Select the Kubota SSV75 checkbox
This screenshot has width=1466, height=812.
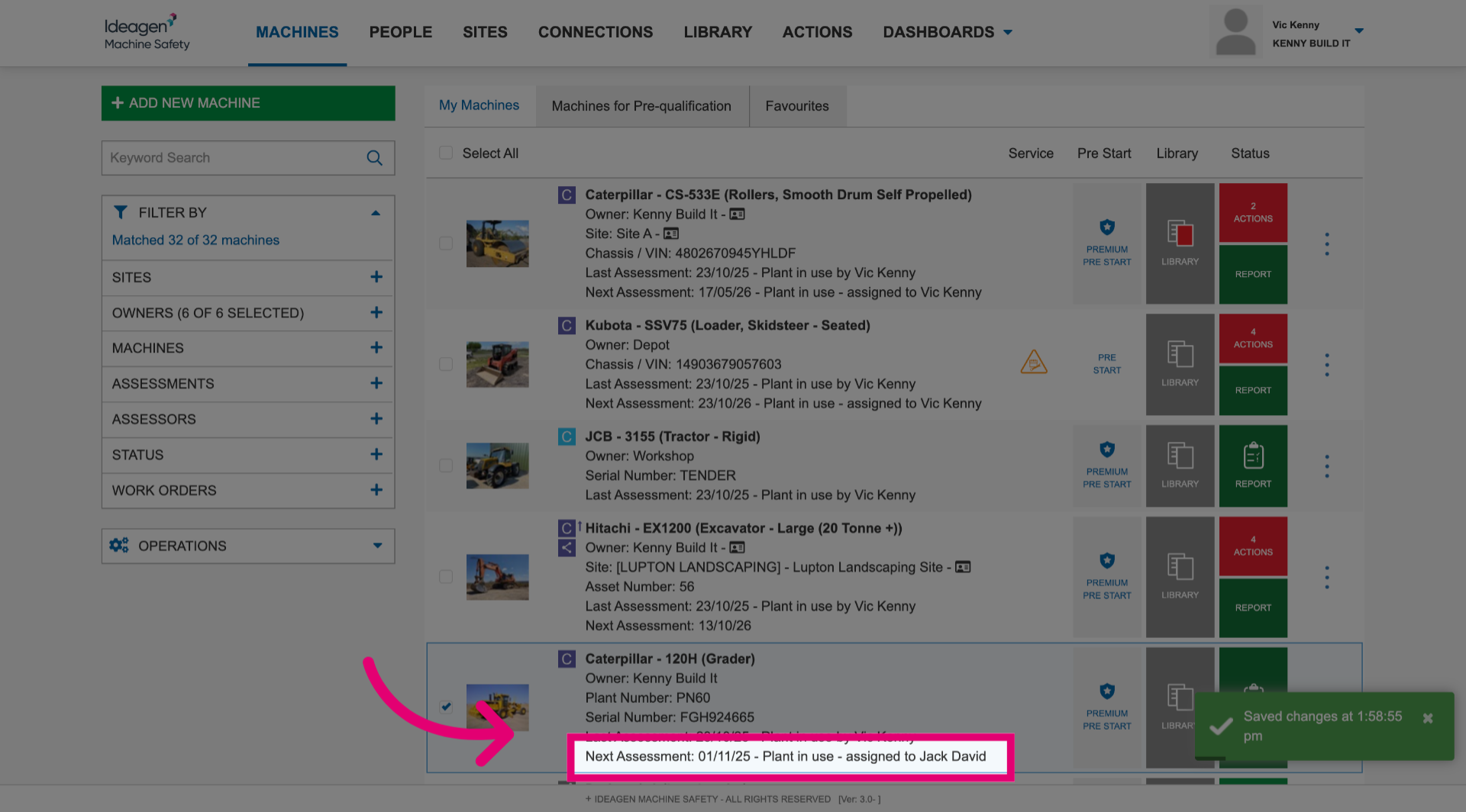(446, 364)
